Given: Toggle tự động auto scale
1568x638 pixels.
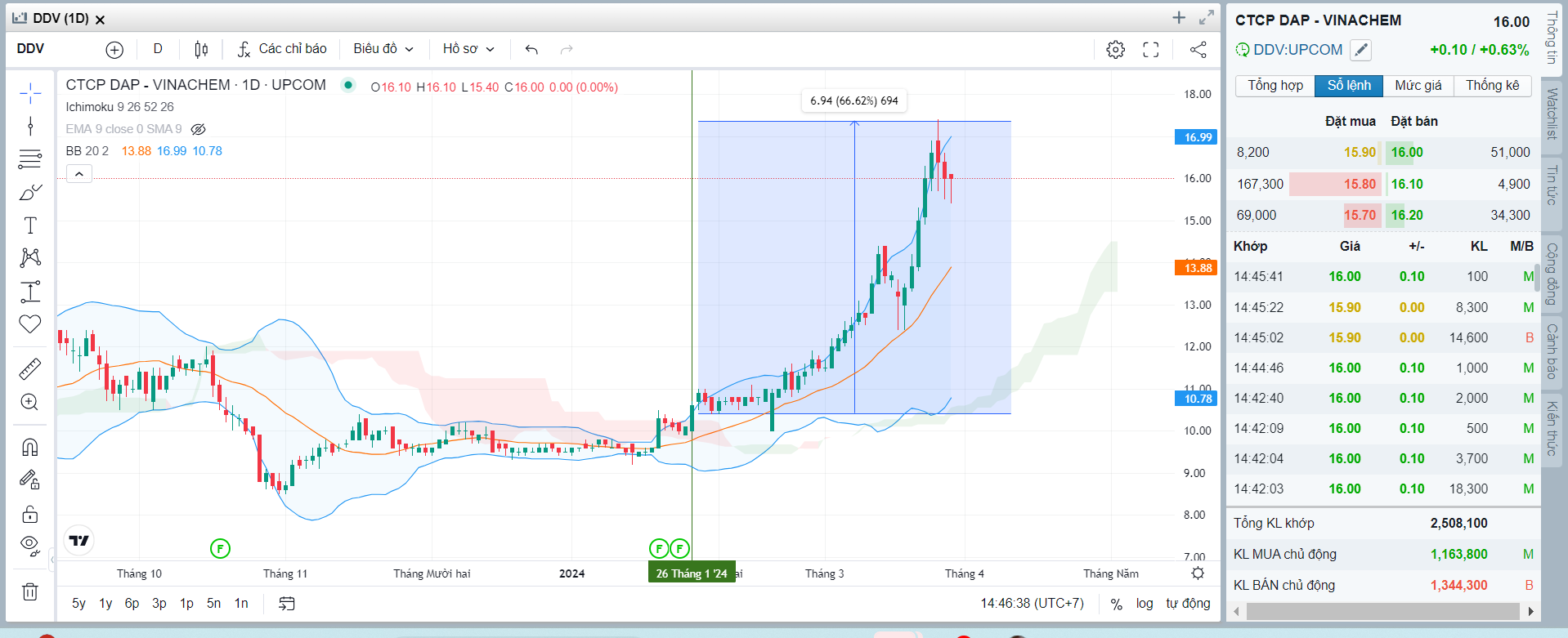Looking at the screenshot, I should pyautogui.click(x=1188, y=604).
